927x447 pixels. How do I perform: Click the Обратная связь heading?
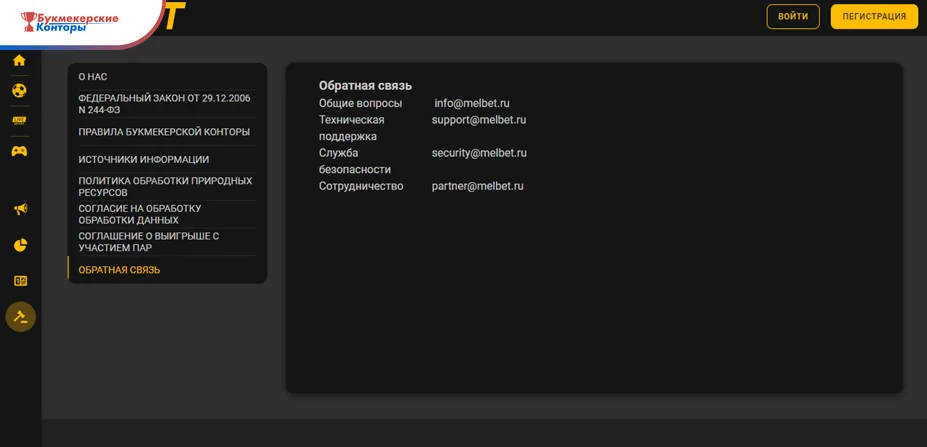[x=365, y=86]
